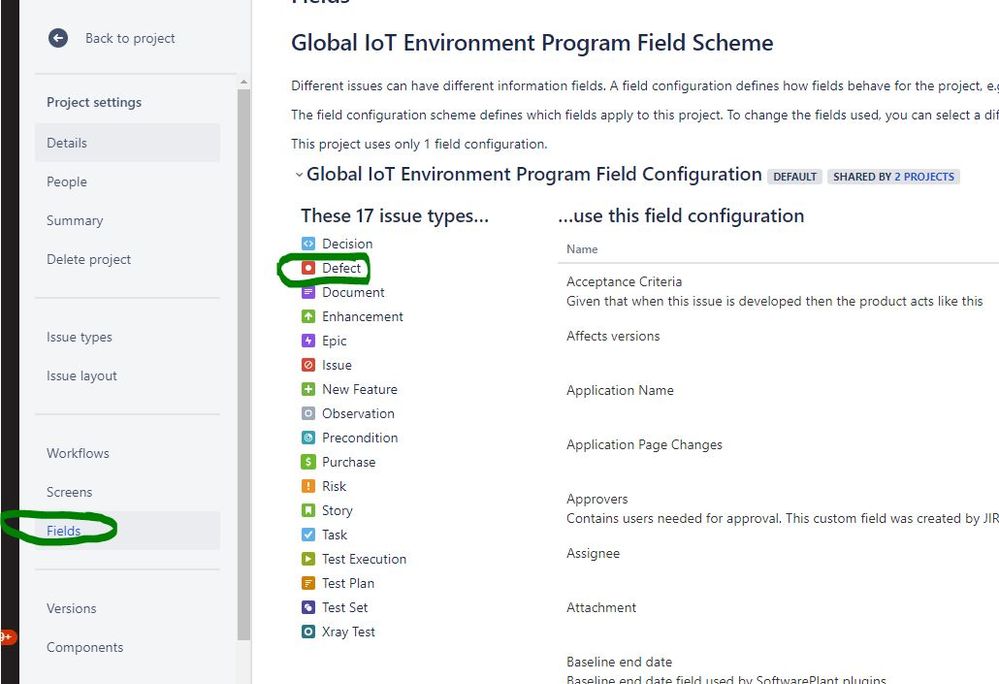This screenshot has height=684, width=999.
Task: Click the gray Observation icon
Action: 308,413
